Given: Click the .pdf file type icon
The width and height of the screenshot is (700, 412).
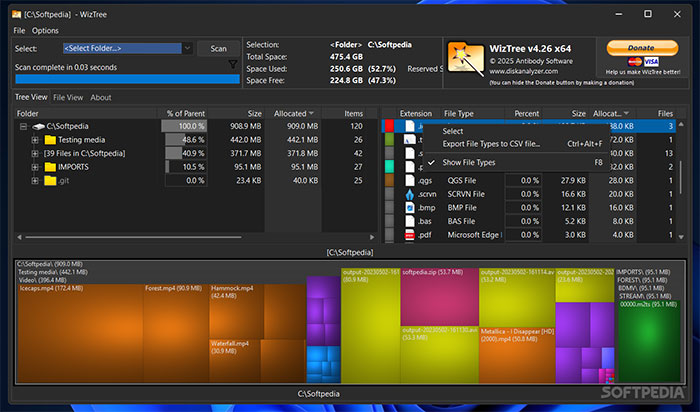Looking at the screenshot, I should click(x=409, y=235).
